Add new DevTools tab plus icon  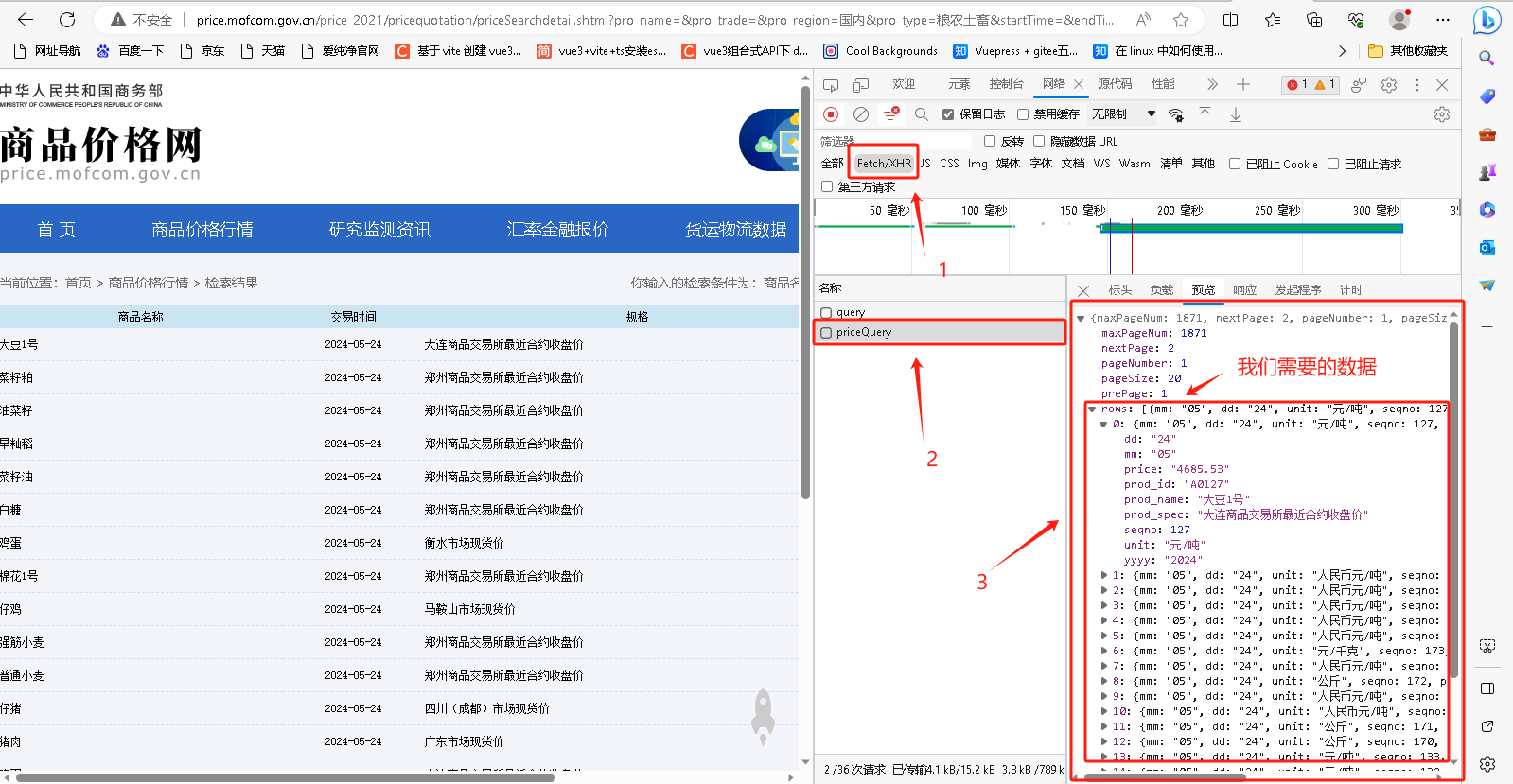click(x=1243, y=84)
